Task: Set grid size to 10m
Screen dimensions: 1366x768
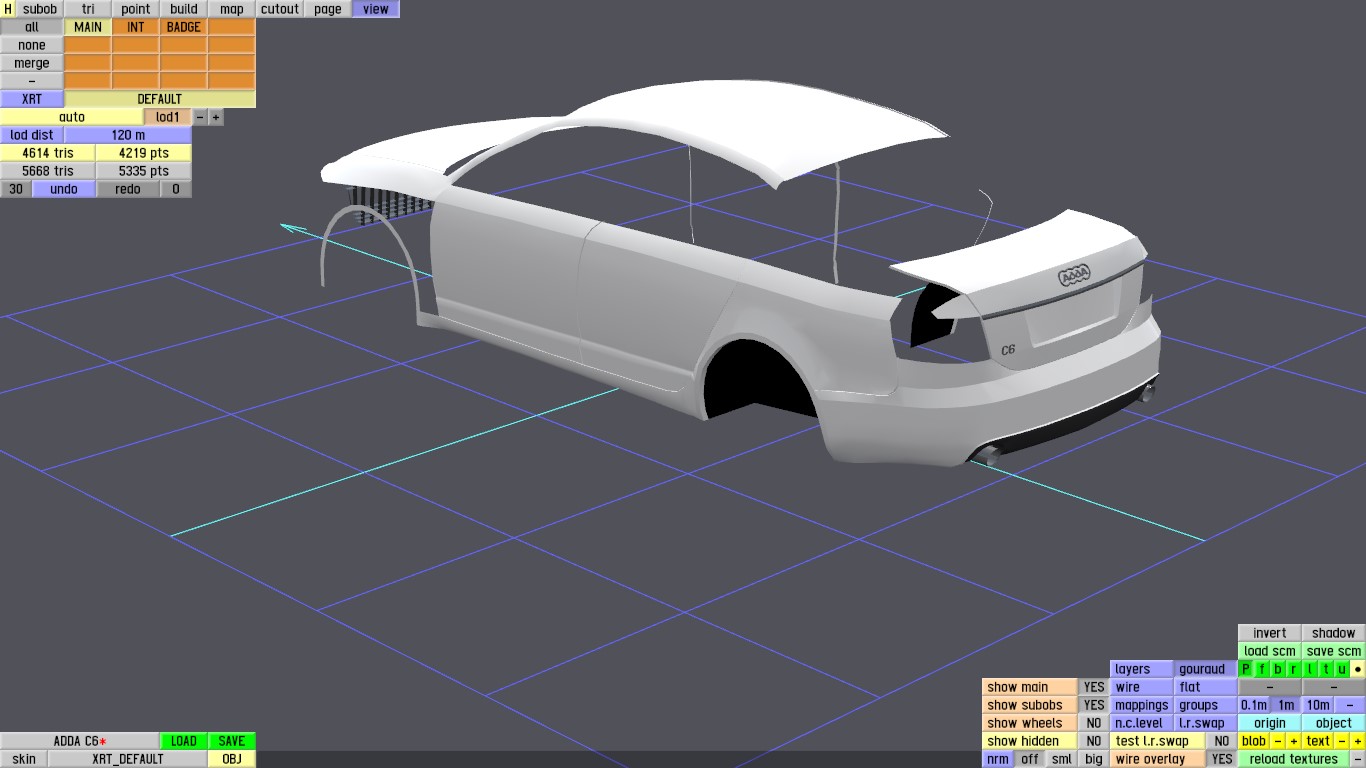Action: pyautogui.click(x=1318, y=705)
